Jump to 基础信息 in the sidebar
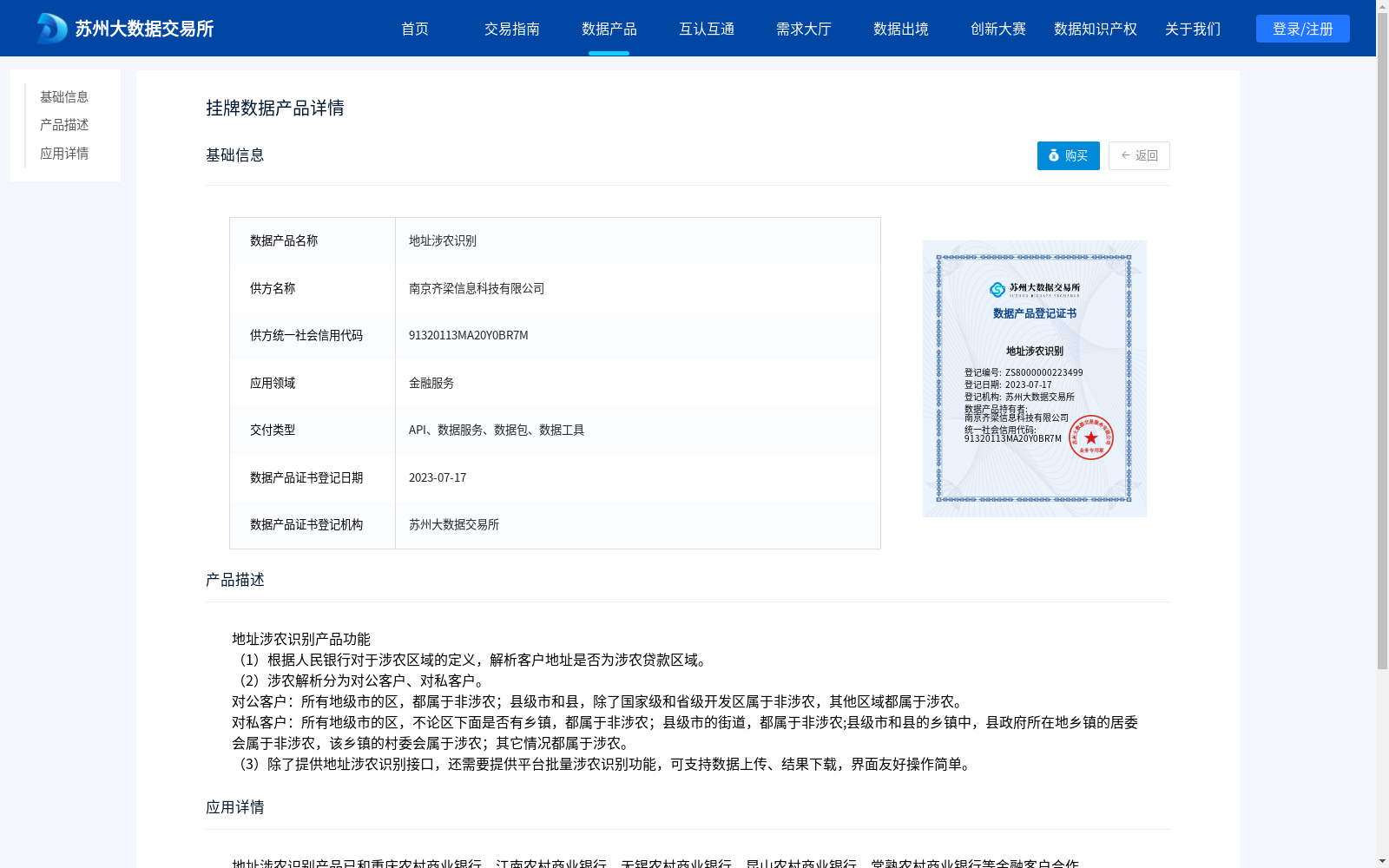The height and width of the screenshot is (868, 1389). tap(64, 96)
